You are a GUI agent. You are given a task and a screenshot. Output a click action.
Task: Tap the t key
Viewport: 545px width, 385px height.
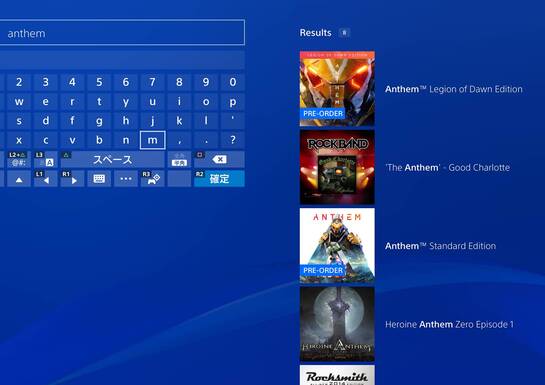(99, 101)
